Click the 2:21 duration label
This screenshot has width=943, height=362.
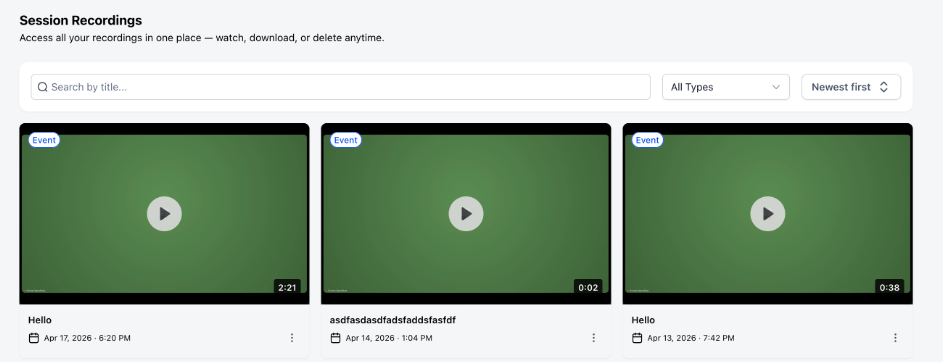(x=287, y=287)
